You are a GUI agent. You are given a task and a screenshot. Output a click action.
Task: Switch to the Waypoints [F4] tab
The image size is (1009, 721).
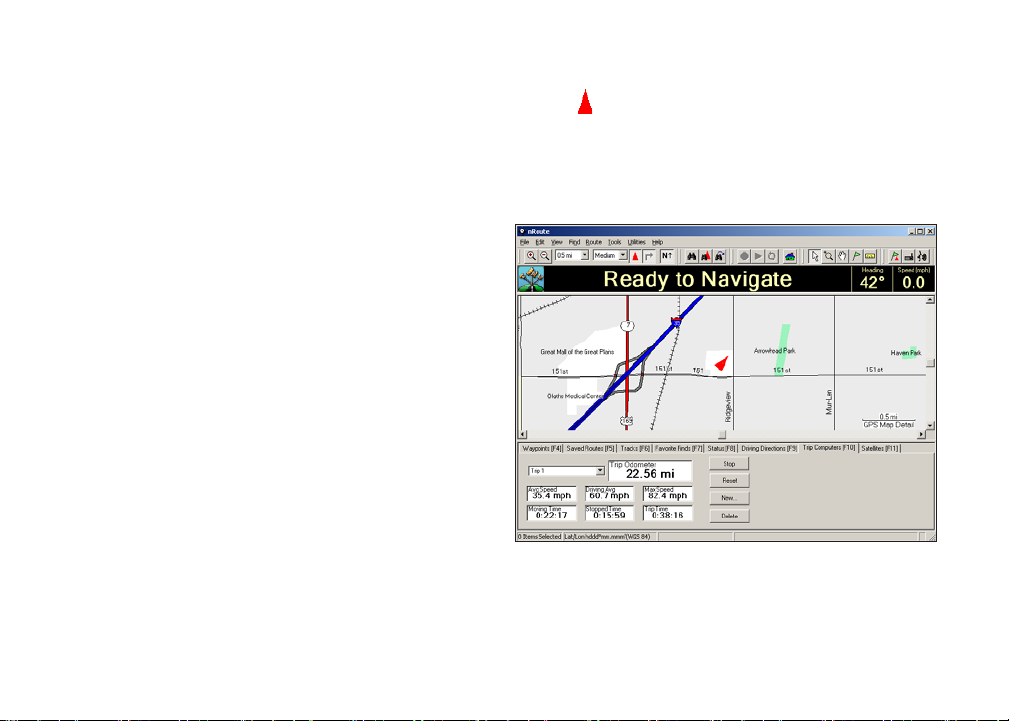[x=542, y=448]
